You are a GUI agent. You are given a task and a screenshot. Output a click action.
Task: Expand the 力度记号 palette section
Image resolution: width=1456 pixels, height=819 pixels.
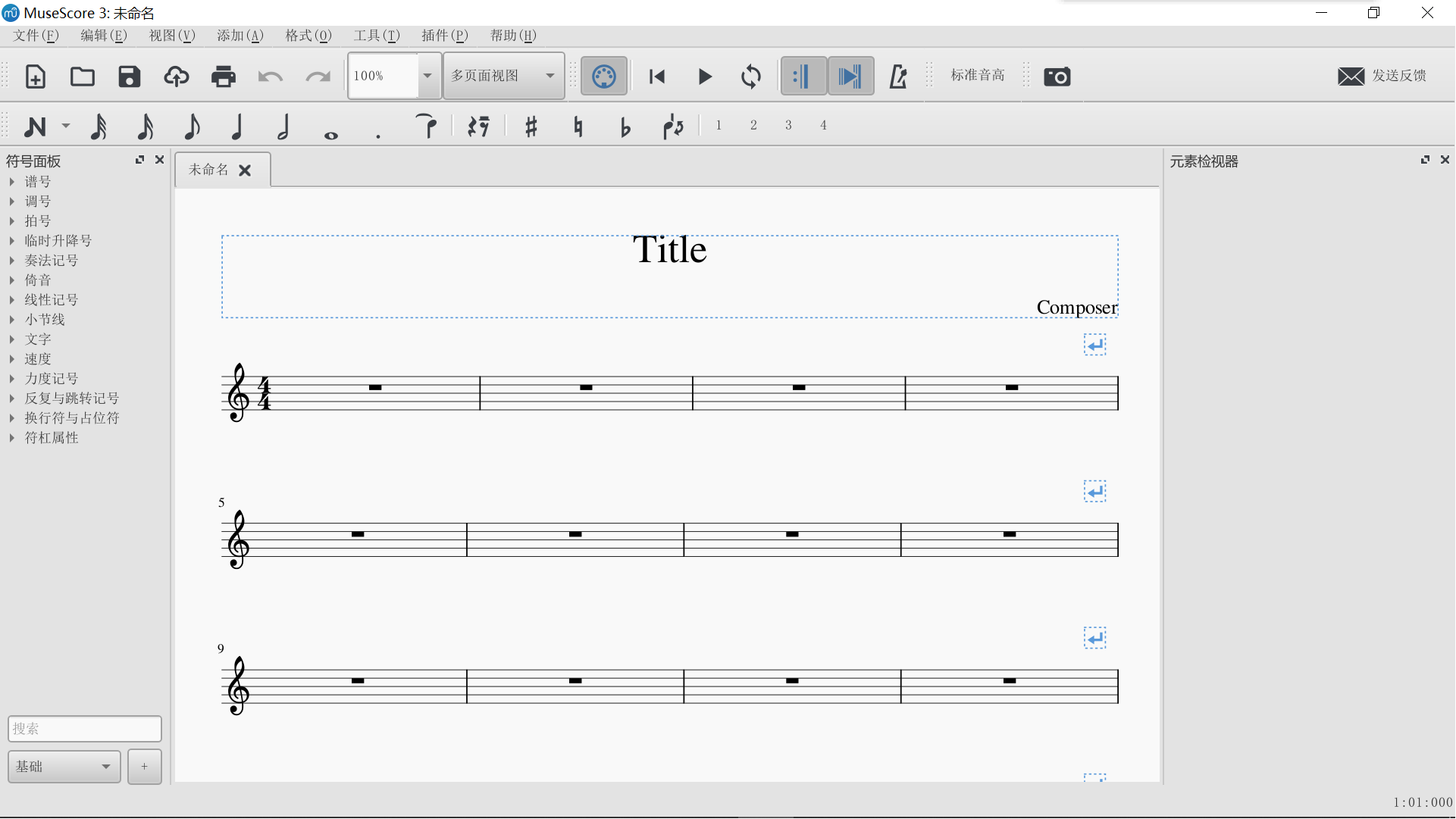pos(51,379)
